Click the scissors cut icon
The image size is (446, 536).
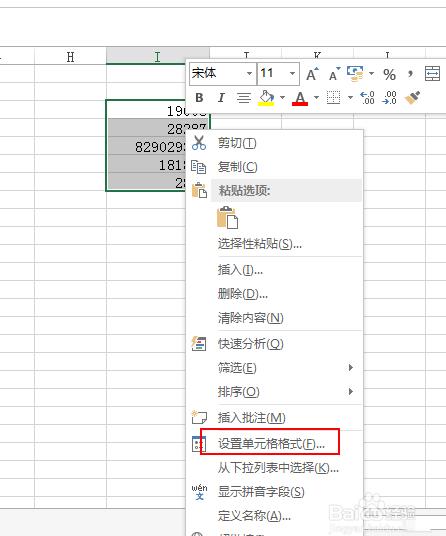199,143
